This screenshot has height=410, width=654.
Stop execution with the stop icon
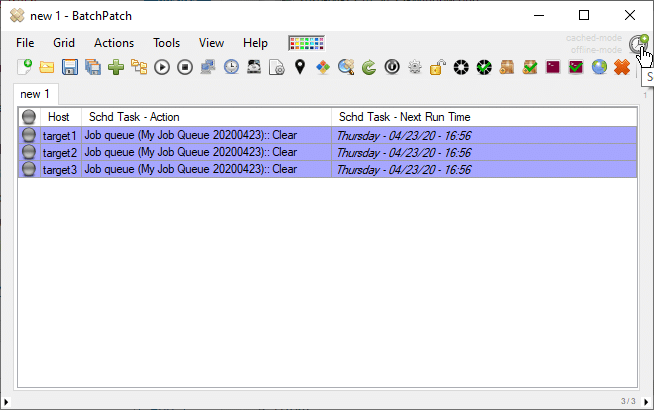point(185,67)
